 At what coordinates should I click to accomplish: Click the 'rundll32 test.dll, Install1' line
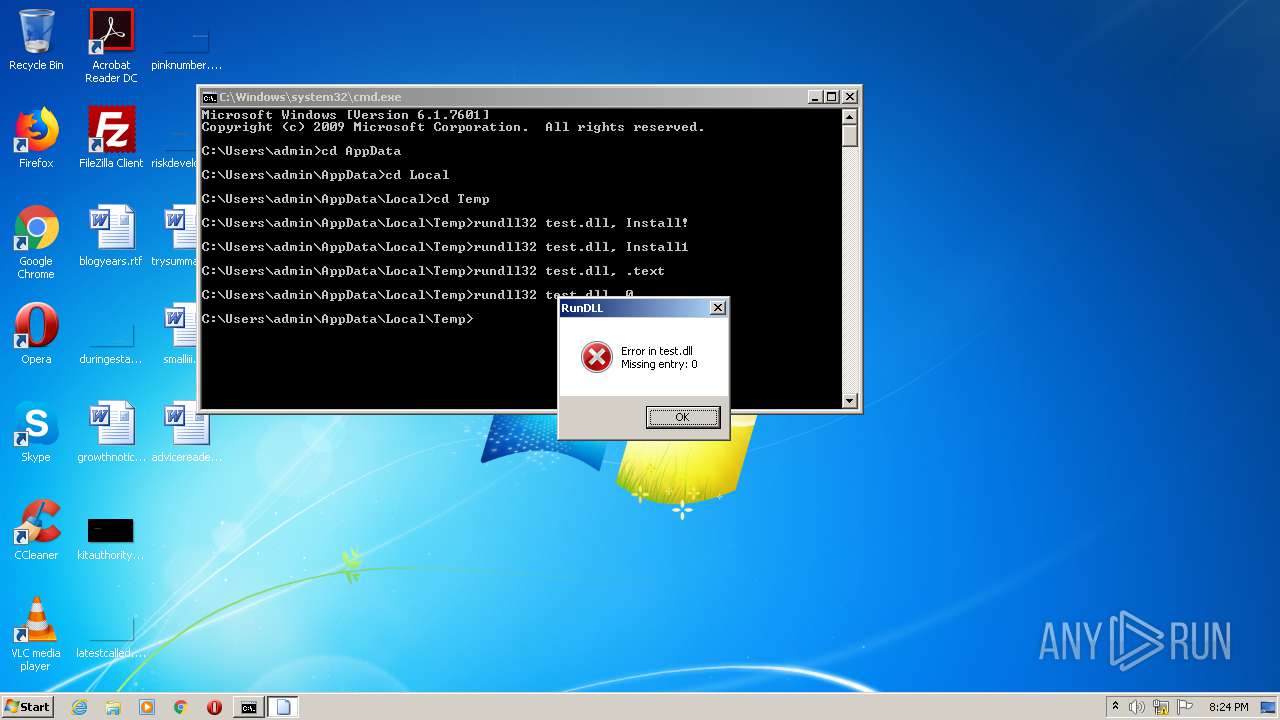(445, 247)
